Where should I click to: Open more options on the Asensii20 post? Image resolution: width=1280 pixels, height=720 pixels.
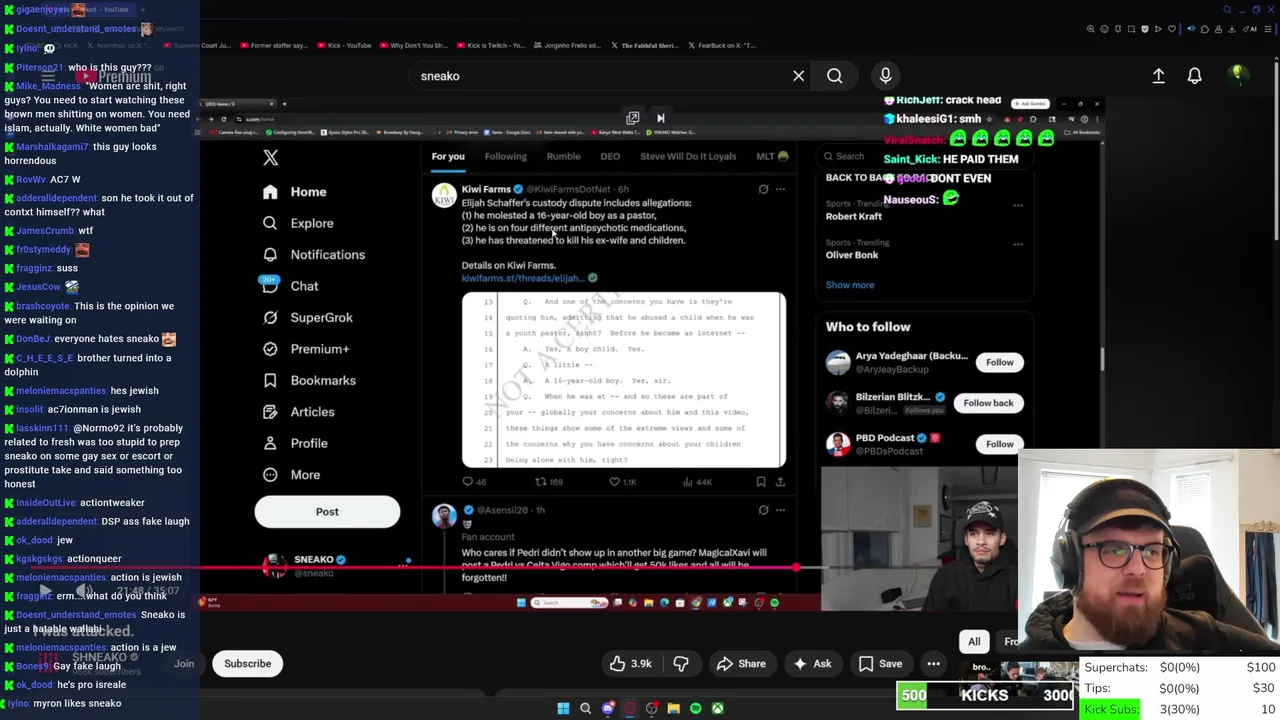780,510
